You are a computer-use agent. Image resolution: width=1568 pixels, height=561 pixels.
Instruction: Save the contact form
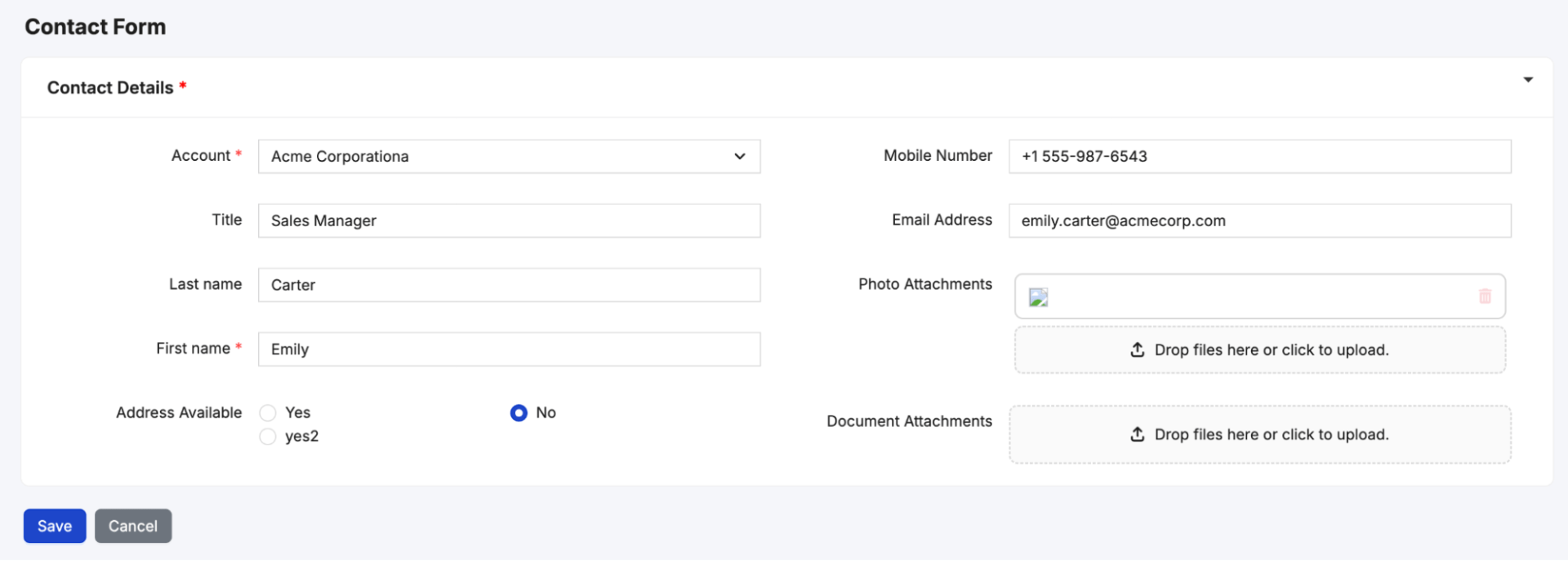[55, 527]
